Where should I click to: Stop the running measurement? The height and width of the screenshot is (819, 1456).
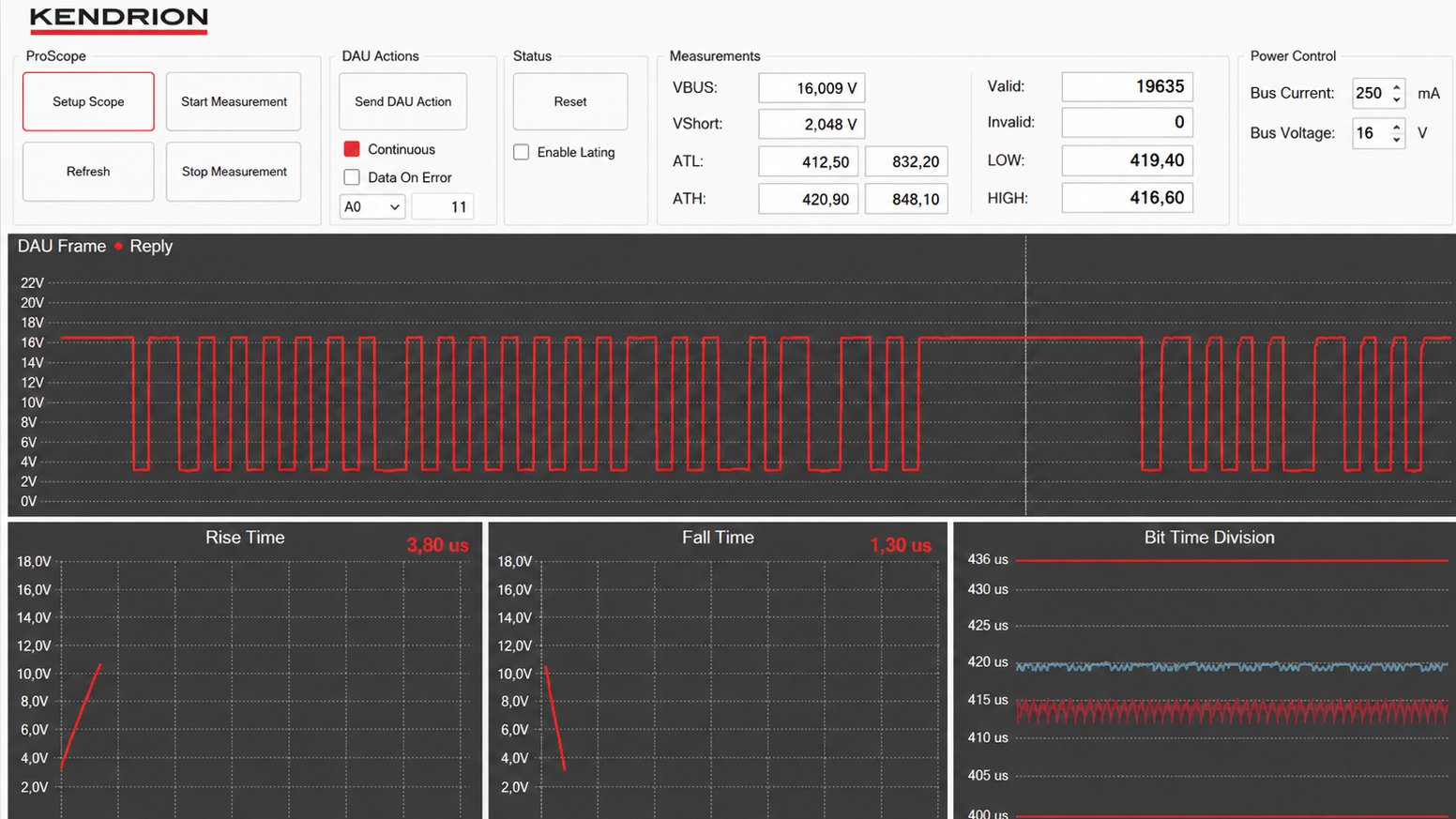(234, 172)
